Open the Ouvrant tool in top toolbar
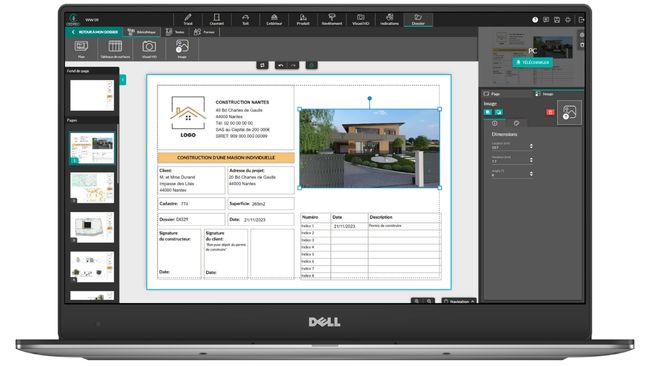 pyautogui.click(x=216, y=19)
